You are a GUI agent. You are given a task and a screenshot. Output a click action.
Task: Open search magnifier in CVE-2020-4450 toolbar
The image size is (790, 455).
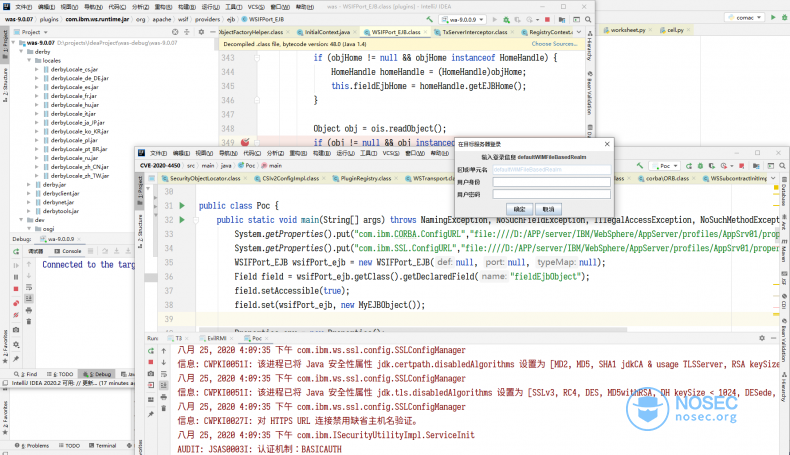coord(782,166)
